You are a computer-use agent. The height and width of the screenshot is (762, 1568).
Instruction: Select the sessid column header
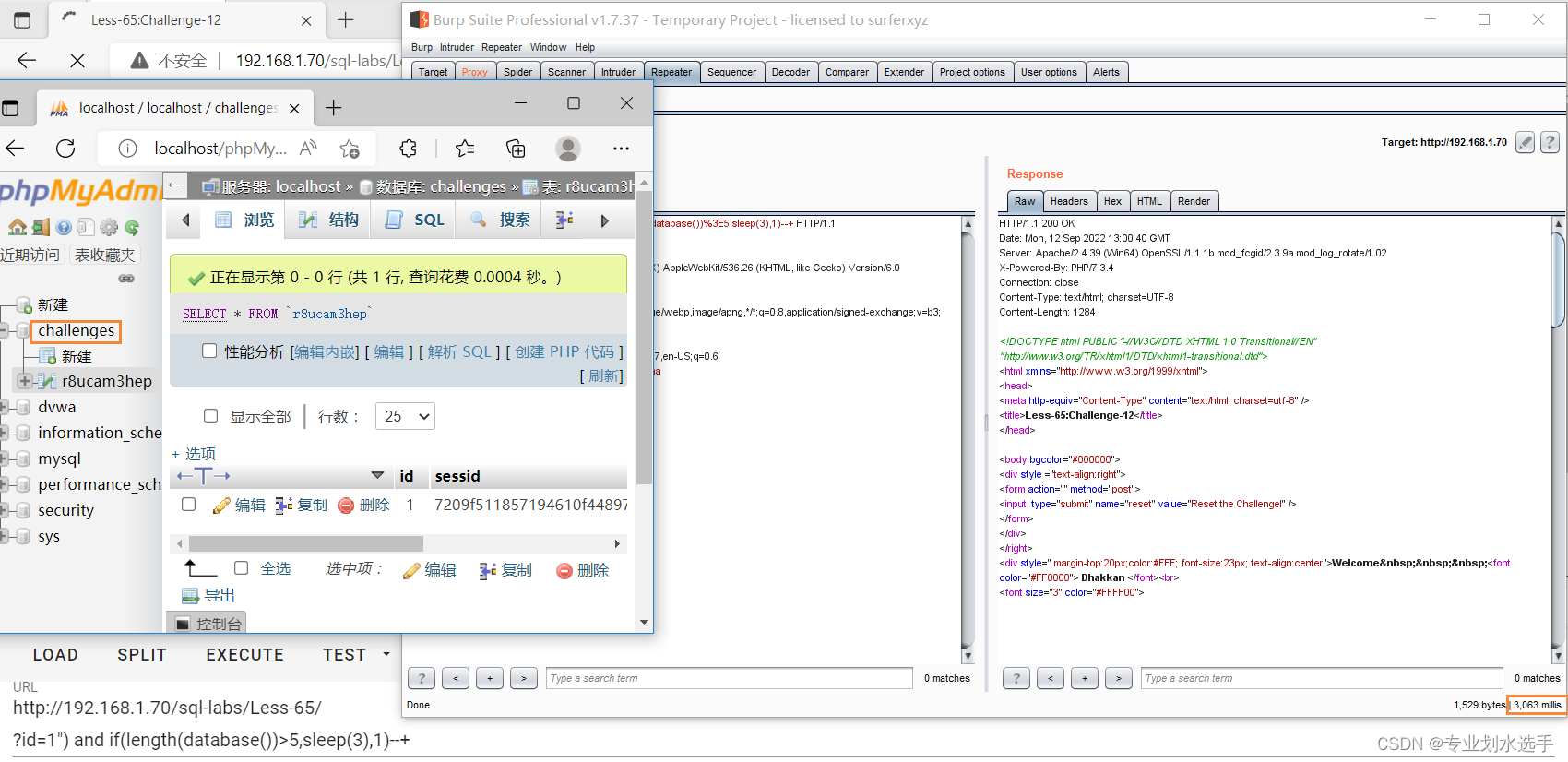pos(457,476)
